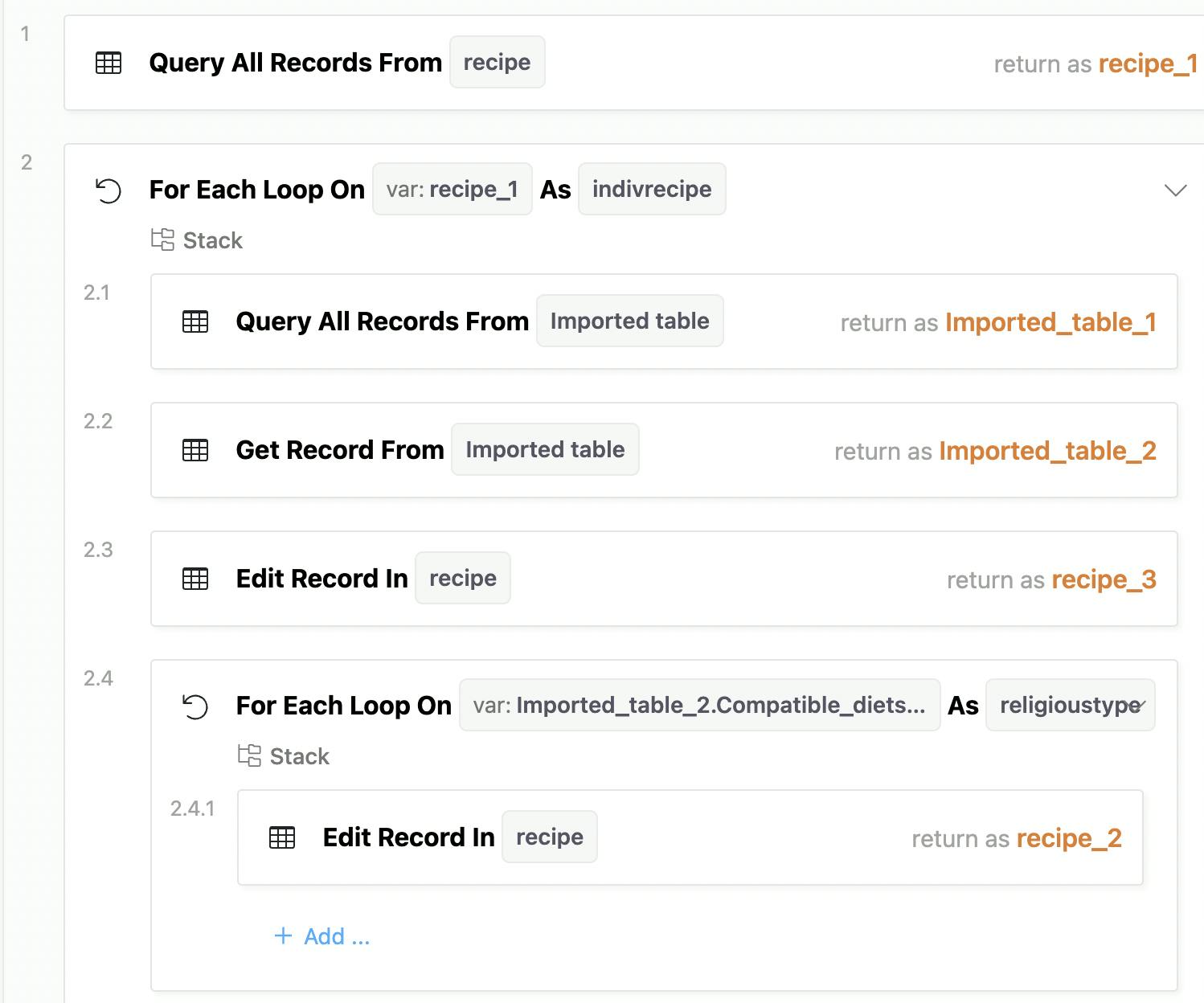Viewport: 1204px width, 1003px height.
Task: Open the 'var: recipe_1' loop source field
Action: click(x=452, y=190)
